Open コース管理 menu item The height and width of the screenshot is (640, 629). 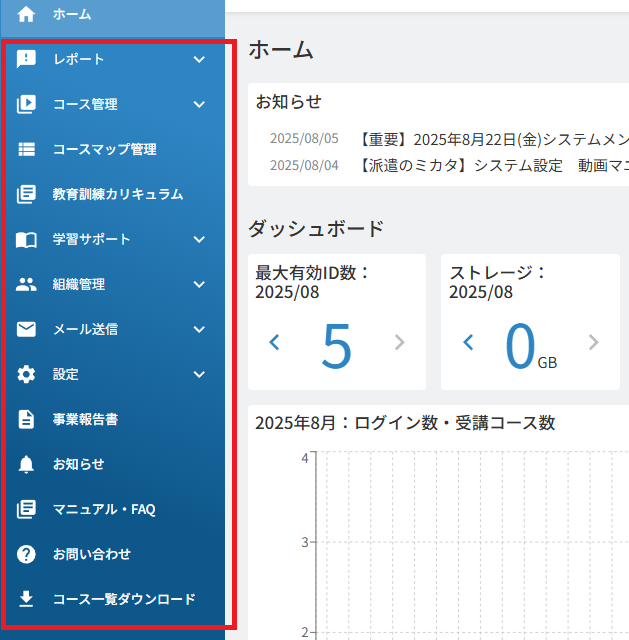coord(112,104)
